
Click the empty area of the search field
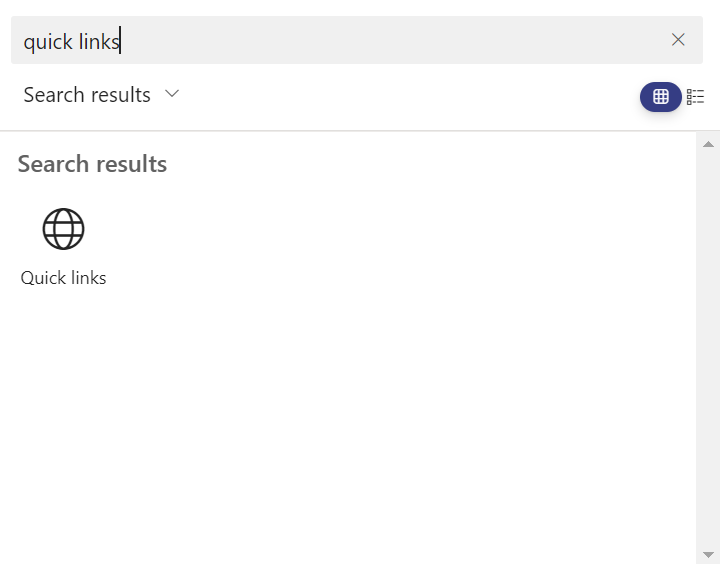[x=400, y=41]
